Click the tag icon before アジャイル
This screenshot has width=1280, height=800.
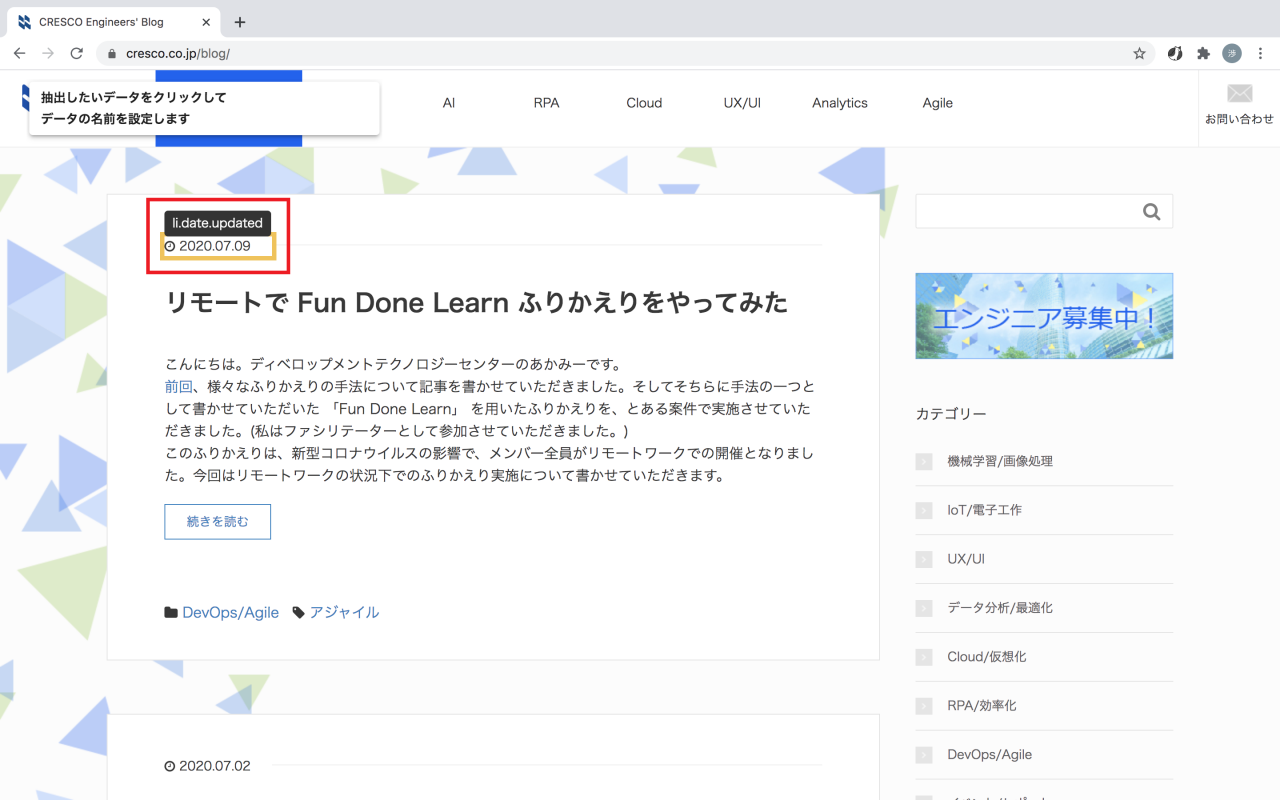(298, 613)
